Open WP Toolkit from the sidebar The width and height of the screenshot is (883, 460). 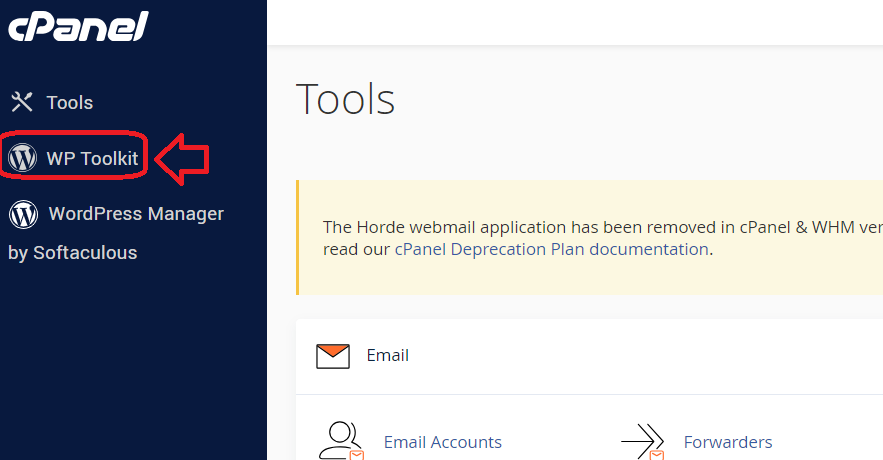(92, 158)
